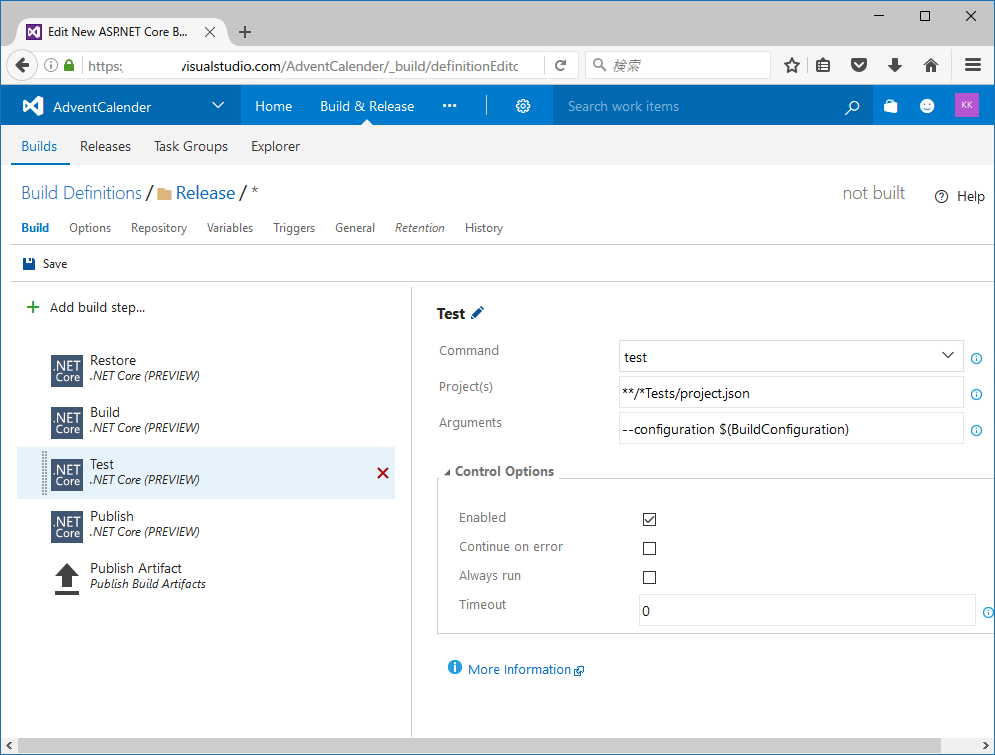The height and width of the screenshot is (755, 995).
Task: Click the Project(s) input field
Action: click(x=791, y=393)
